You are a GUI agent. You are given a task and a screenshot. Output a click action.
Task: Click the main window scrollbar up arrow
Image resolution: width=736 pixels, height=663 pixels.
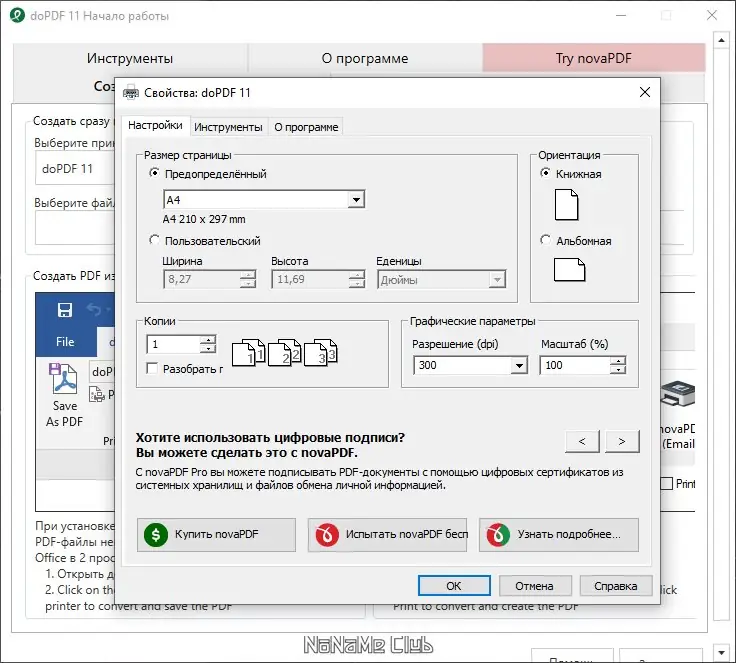[721, 40]
